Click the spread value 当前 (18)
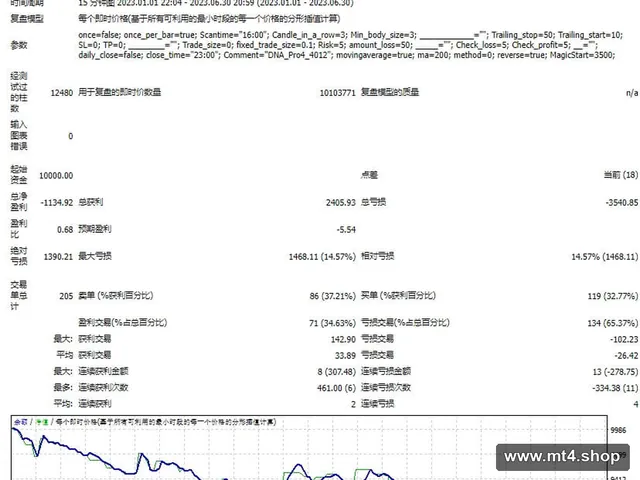The height and width of the screenshot is (480, 640). 620,175
